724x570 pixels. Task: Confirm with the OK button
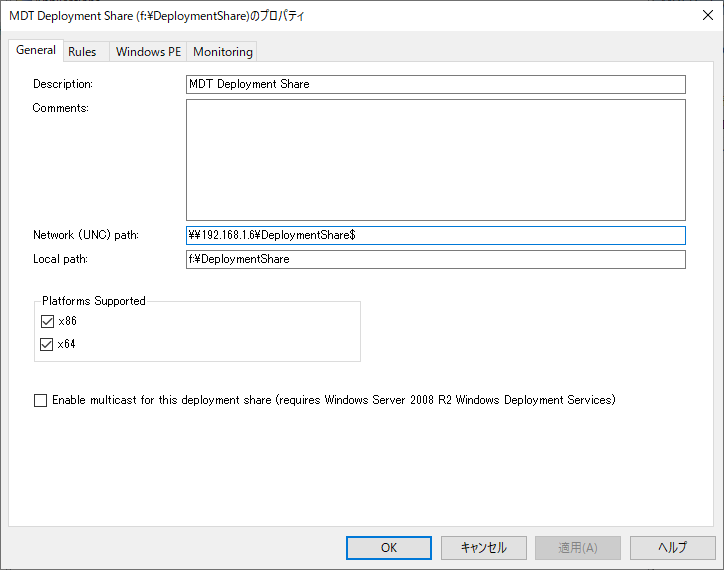click(389, 548)
